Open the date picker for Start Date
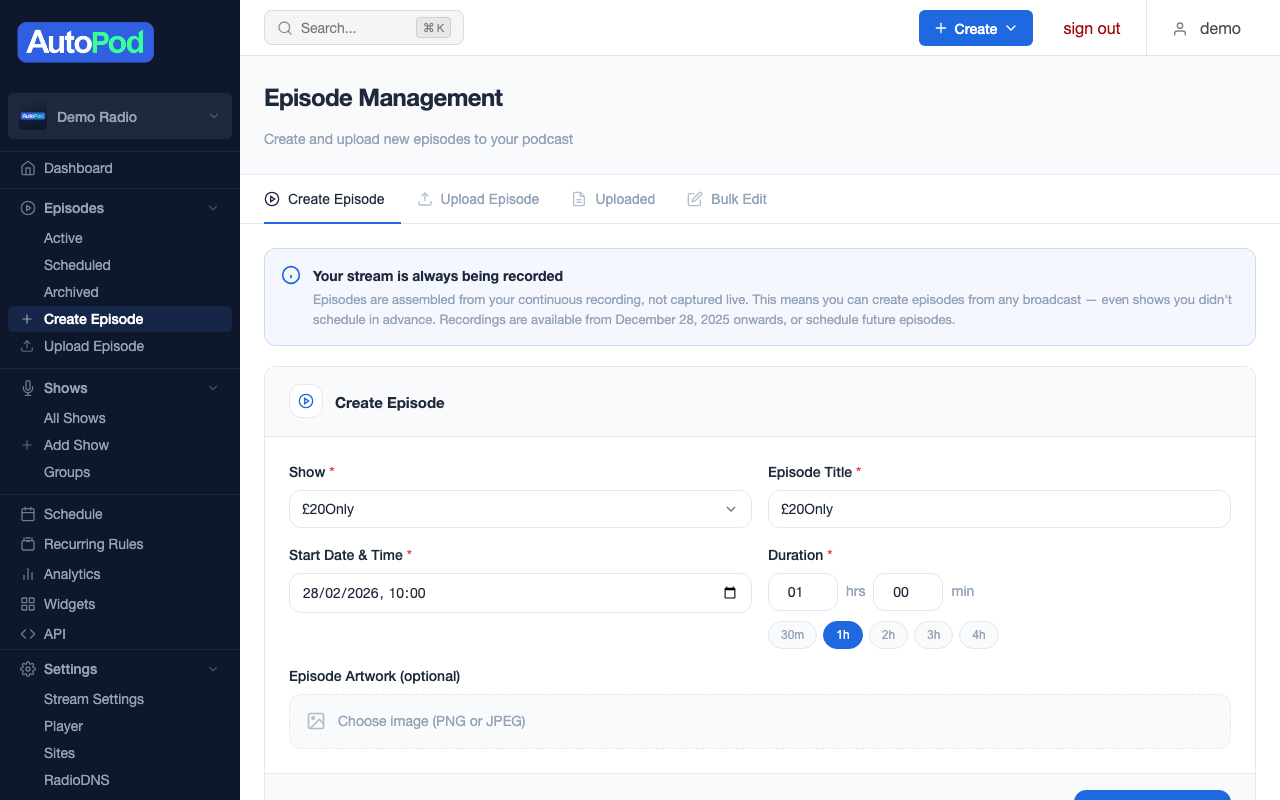Viewport: 1280px width, 800px height. [x=729, y=592]
